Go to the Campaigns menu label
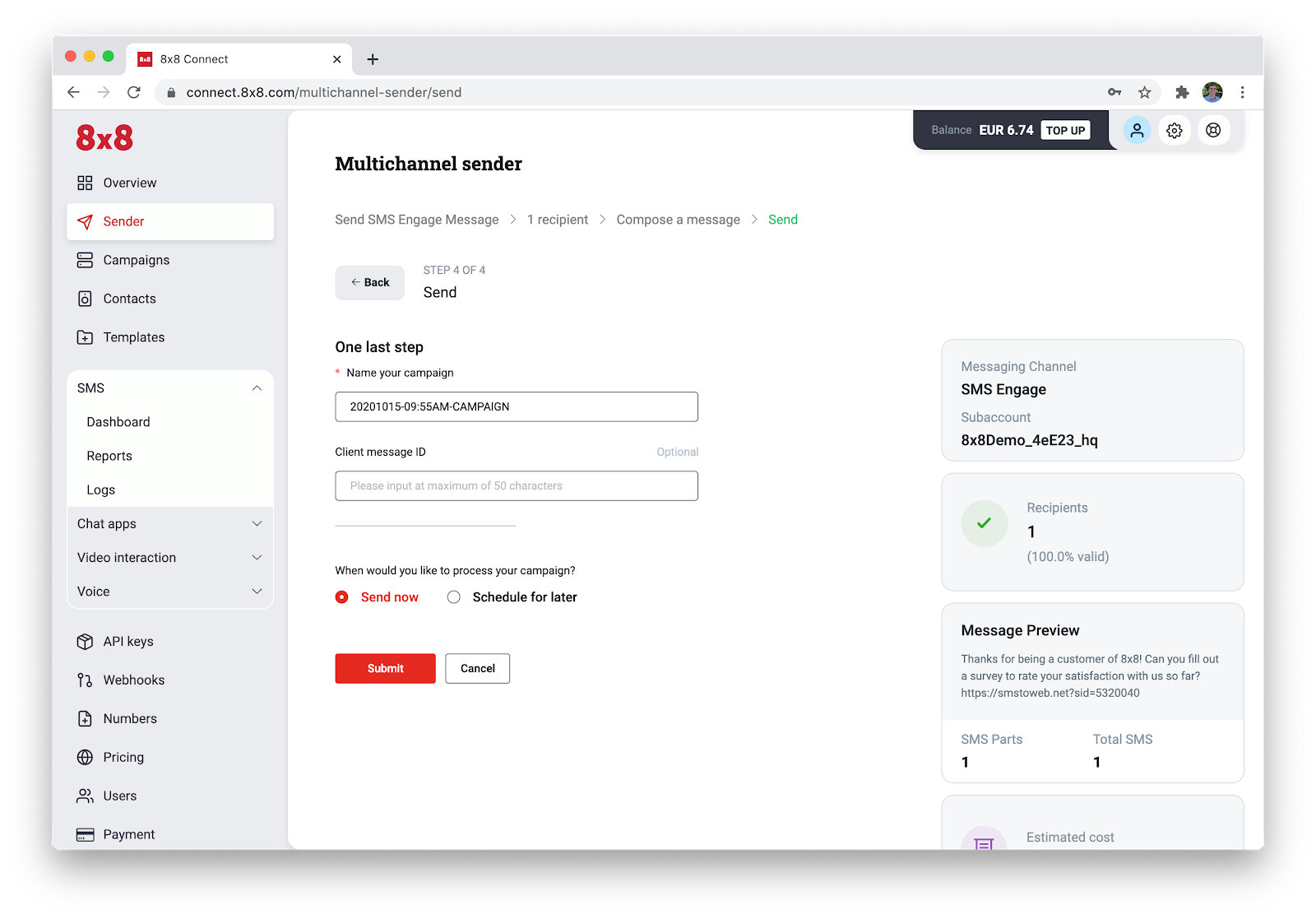 point(137,260)
